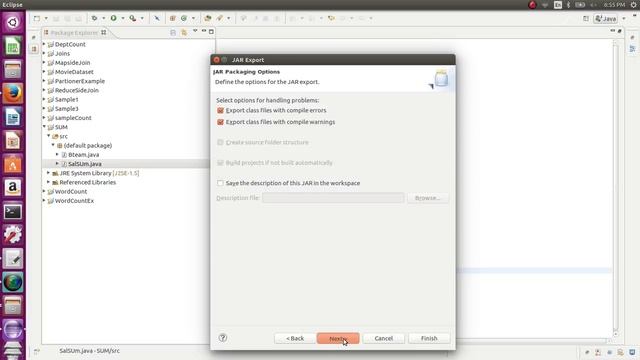Select the MapsideJoin project
The height and width of the screenshot is (360, 640).
[72, 63]
